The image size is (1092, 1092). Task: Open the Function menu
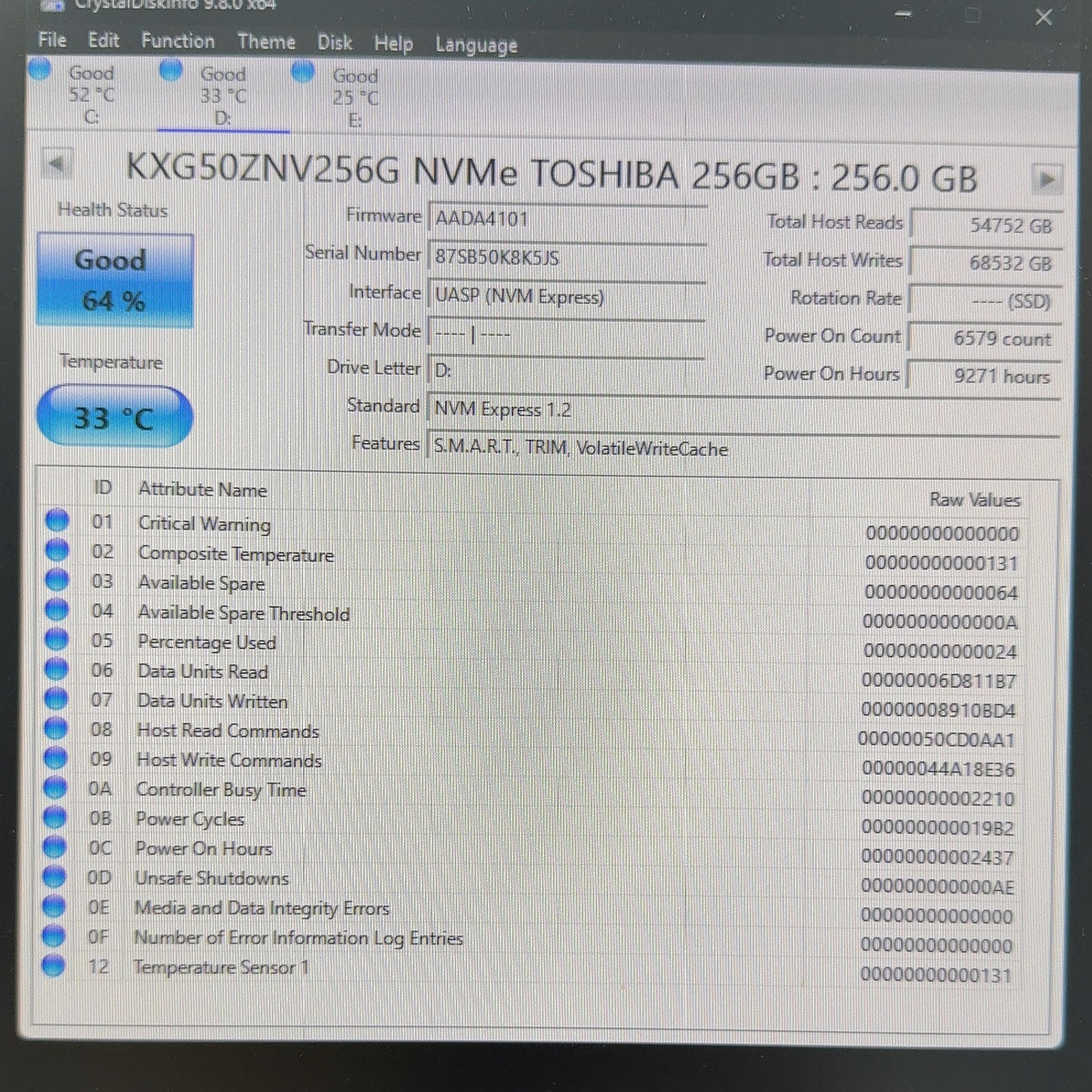click(x=177, y=41)
